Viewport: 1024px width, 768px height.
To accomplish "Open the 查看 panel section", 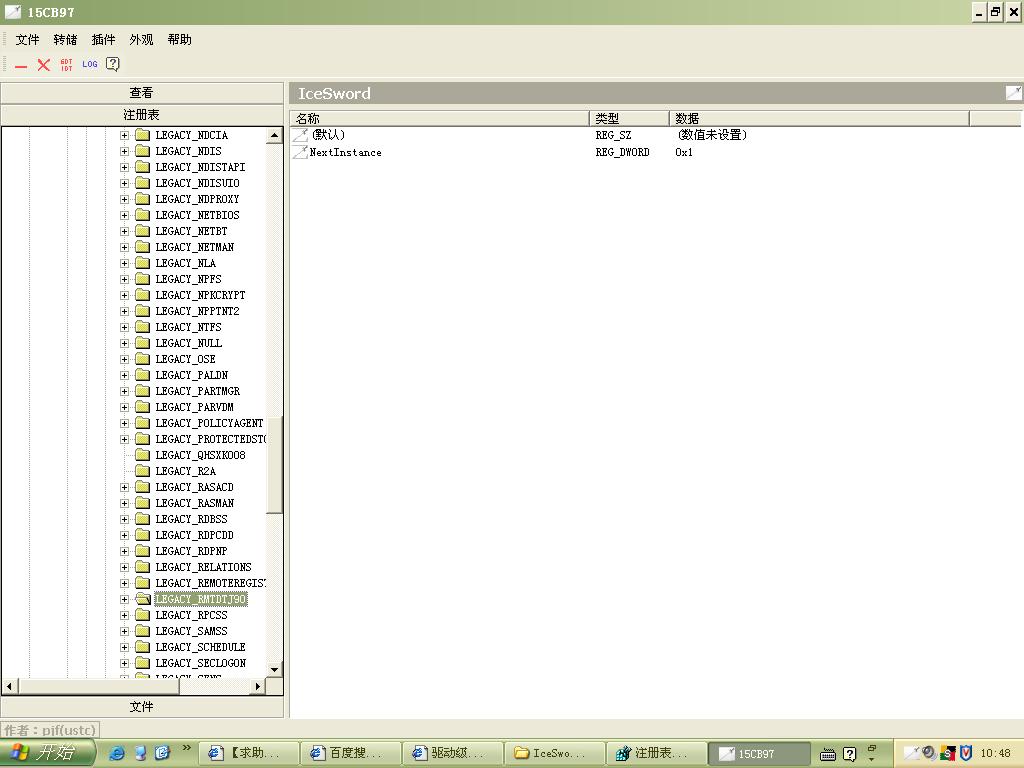I will tap(141, 93).
